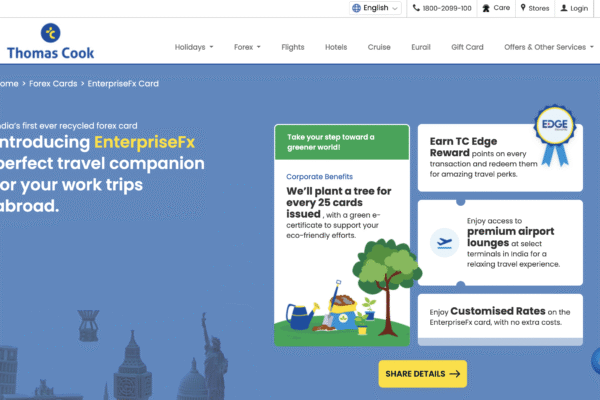The height and width of the screenshot is (400, 600).
Task: Click the yellow EnterpriseFx heading text
Action: [x=145, y=142]
